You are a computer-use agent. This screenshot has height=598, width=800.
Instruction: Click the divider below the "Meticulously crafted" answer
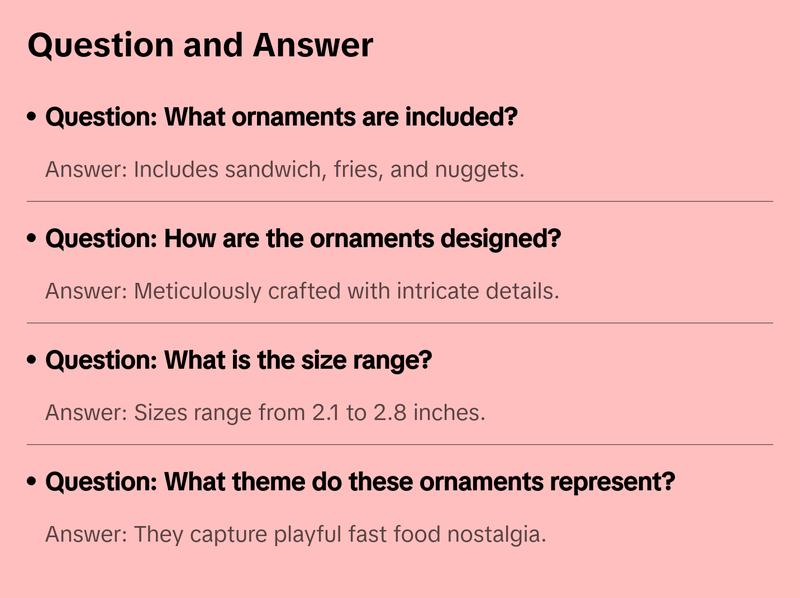pos(400,323)
